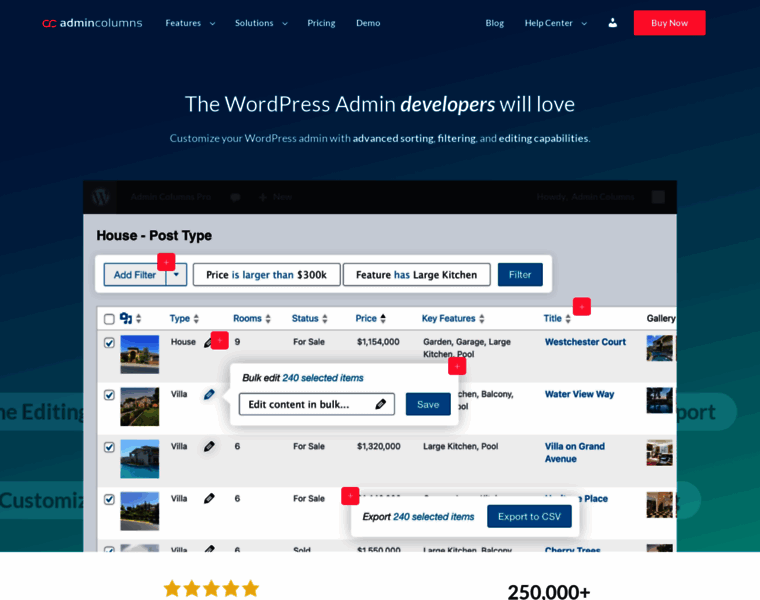Image resolution: width=760 pixels, height=600 pixels.
Task: Go to the Blog
Action: (494, 23)
